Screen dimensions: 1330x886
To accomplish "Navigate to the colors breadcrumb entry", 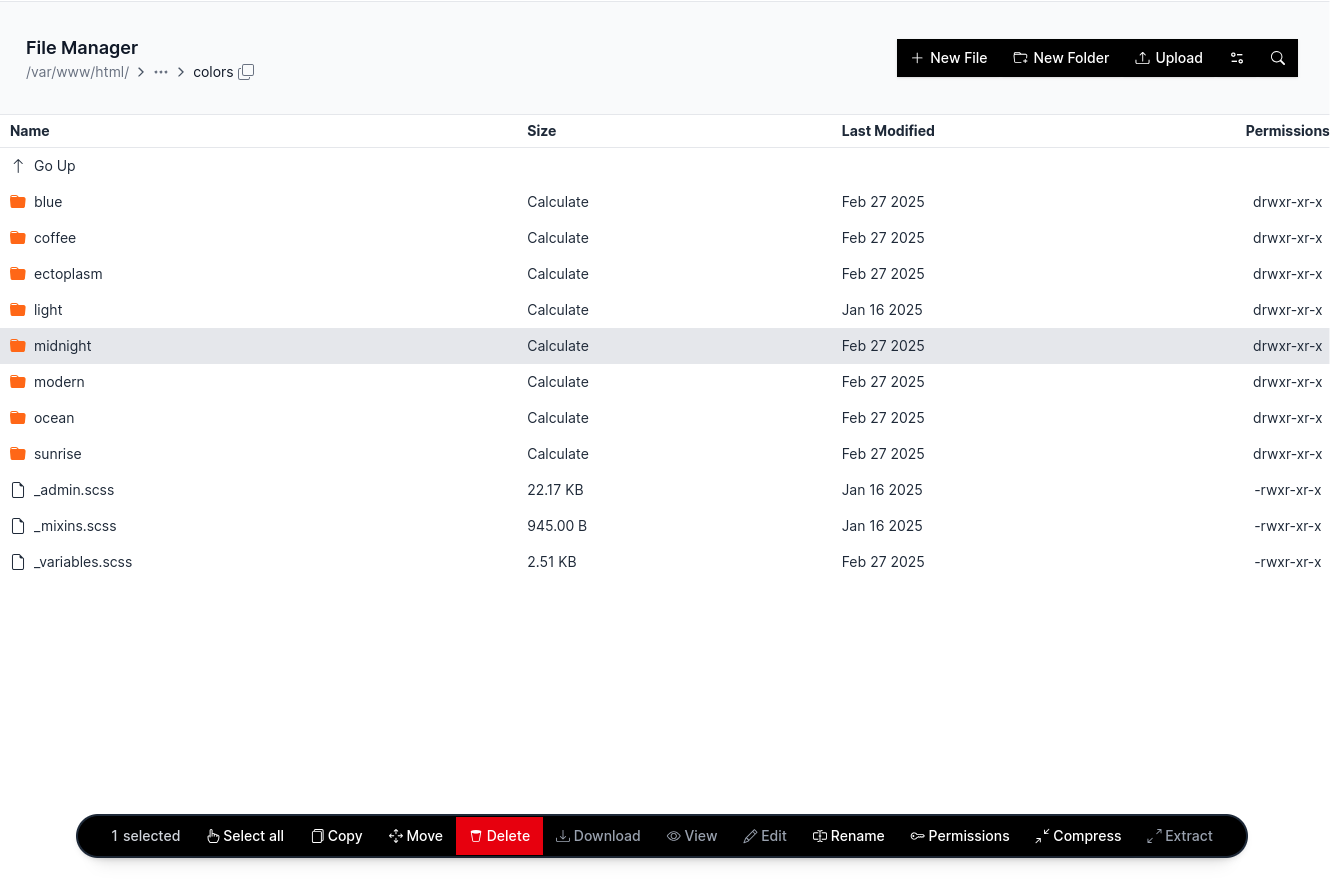I will pos(213,72).
